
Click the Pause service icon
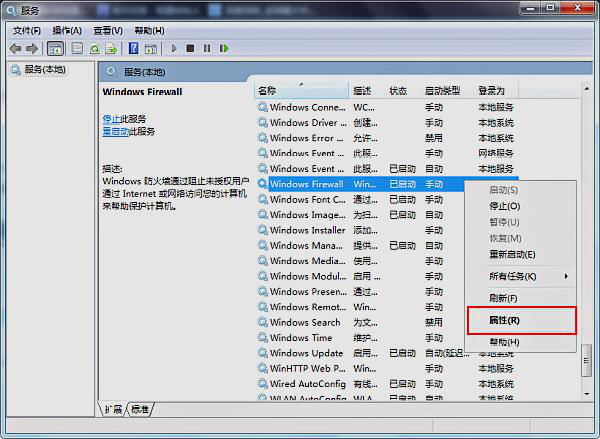[x=207, y=49]
